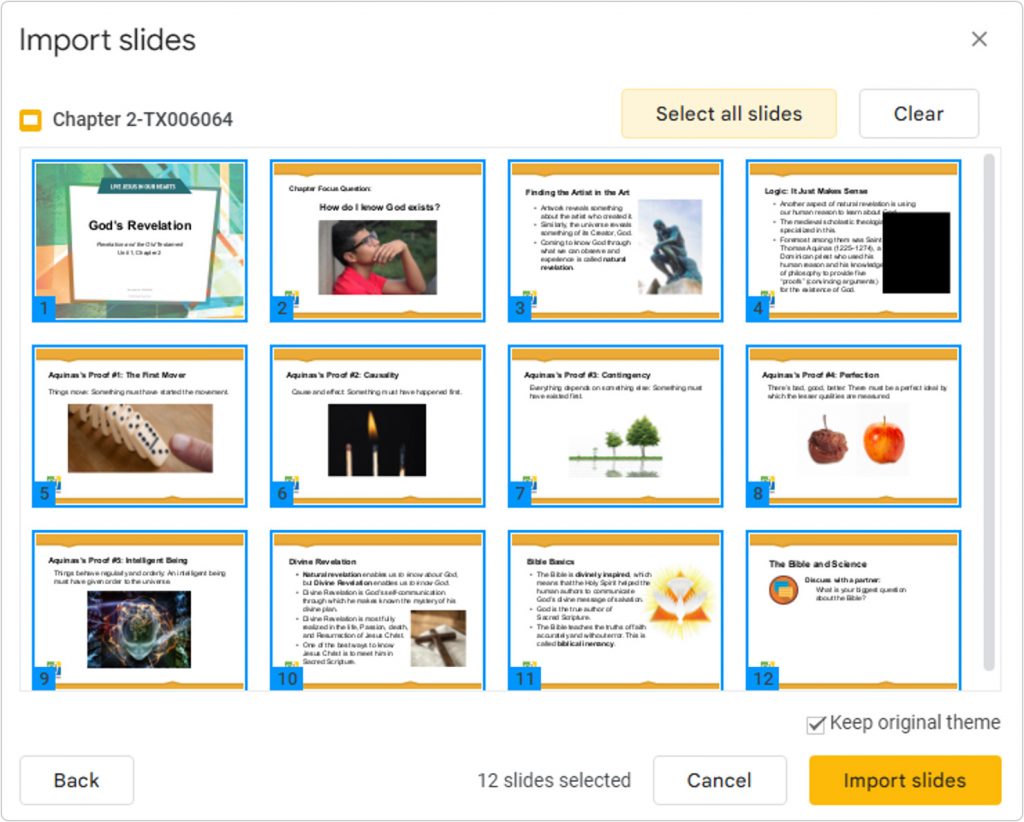Click the Back button
This screenshot has height=822, width=1024.
(x=76, y=780)
